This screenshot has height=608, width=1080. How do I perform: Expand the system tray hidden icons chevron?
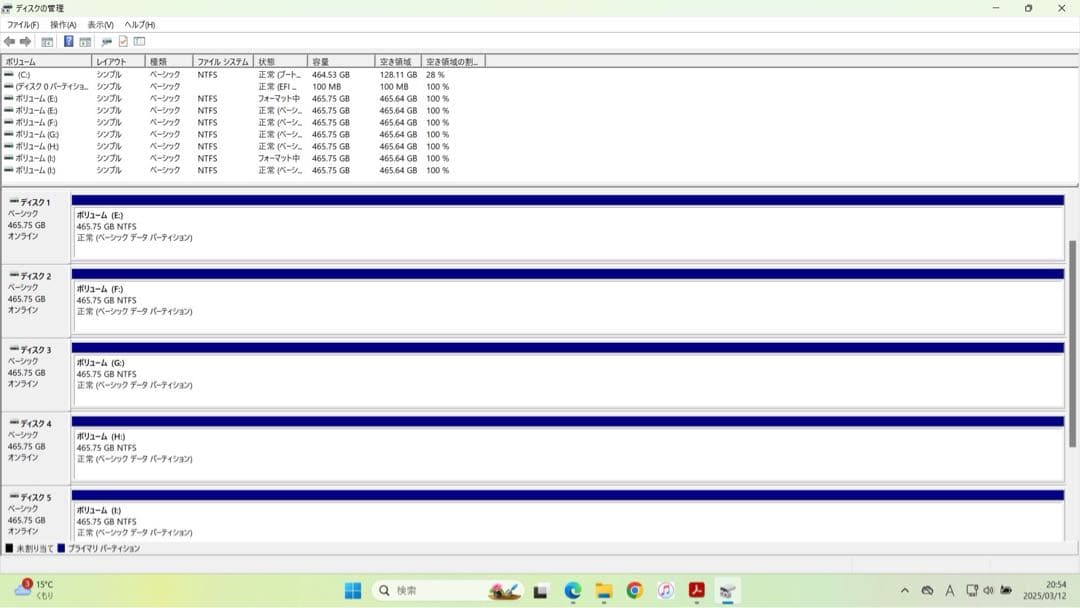[x=905, y=590]
